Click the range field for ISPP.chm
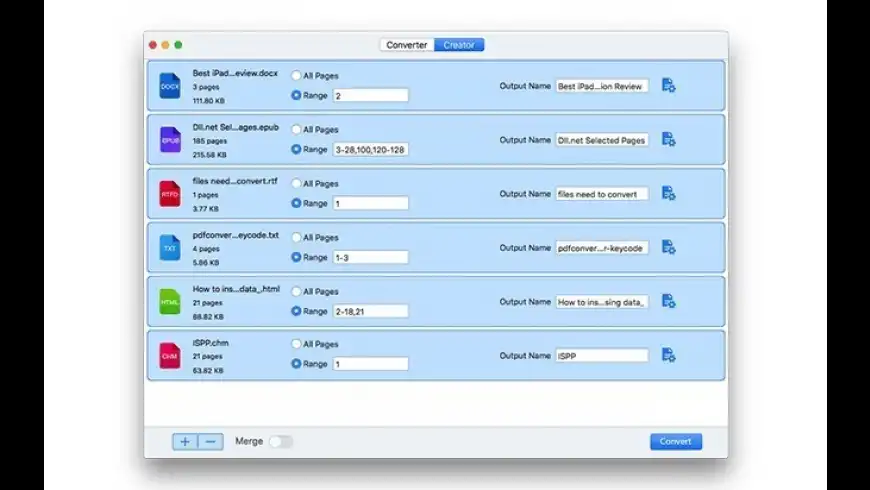Screen dimensions: 870x490 pyautogui.click(x=371, y=363)
